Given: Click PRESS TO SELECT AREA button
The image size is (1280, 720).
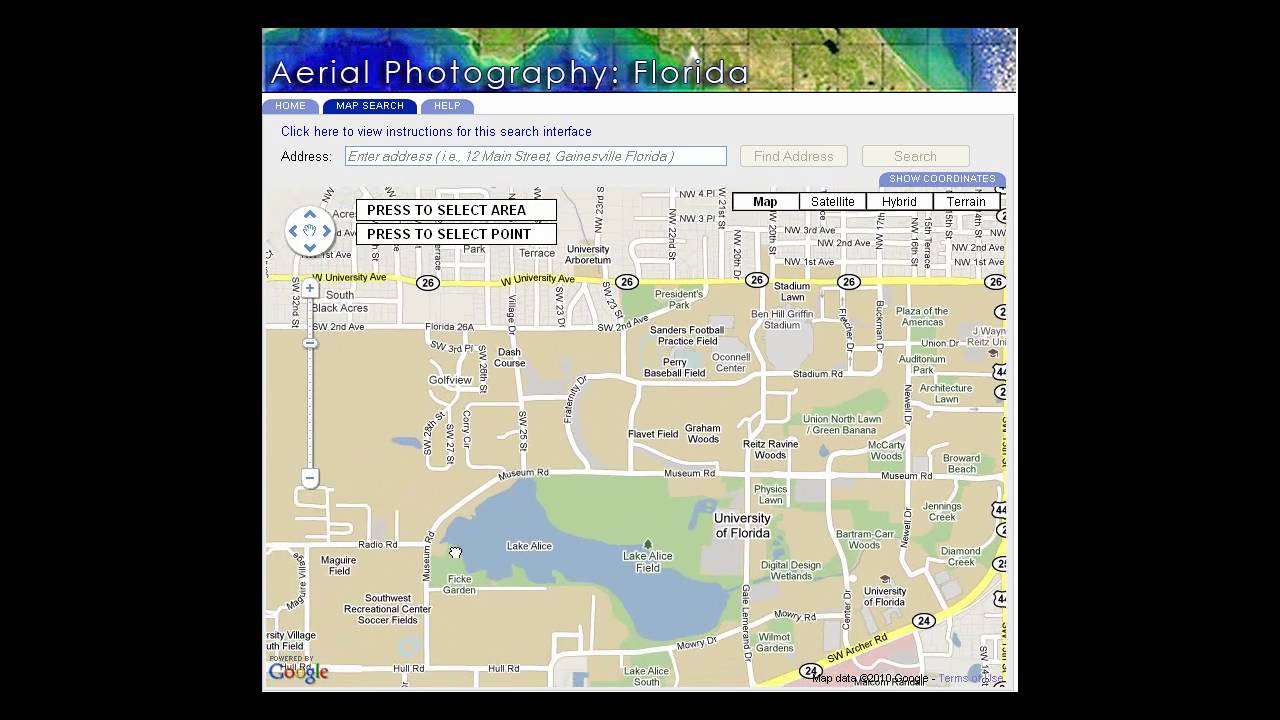Looking at the screenshot, I should pyautogui.click(x=456, y=210).
